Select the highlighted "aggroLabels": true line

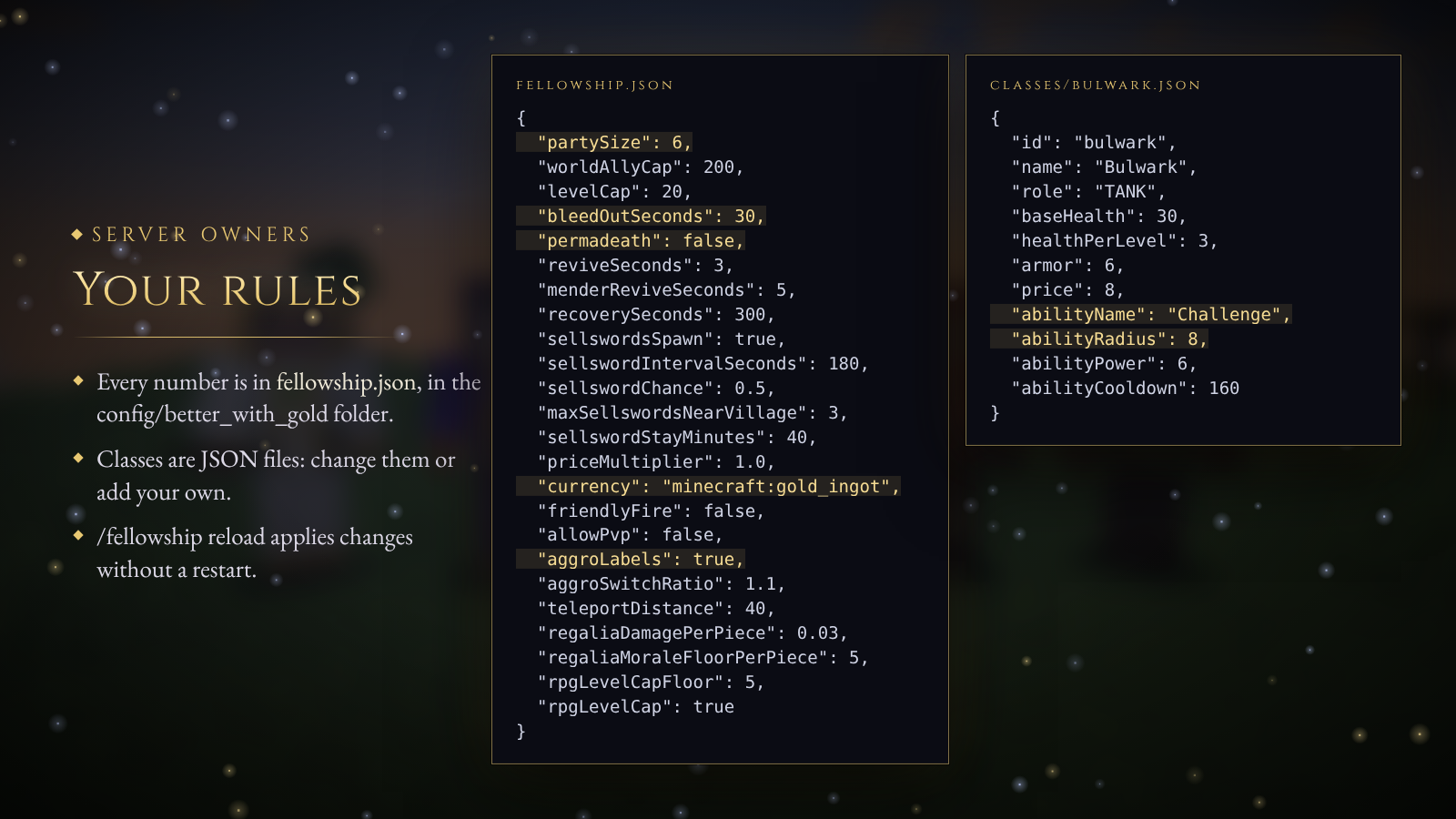coord(632,560)
